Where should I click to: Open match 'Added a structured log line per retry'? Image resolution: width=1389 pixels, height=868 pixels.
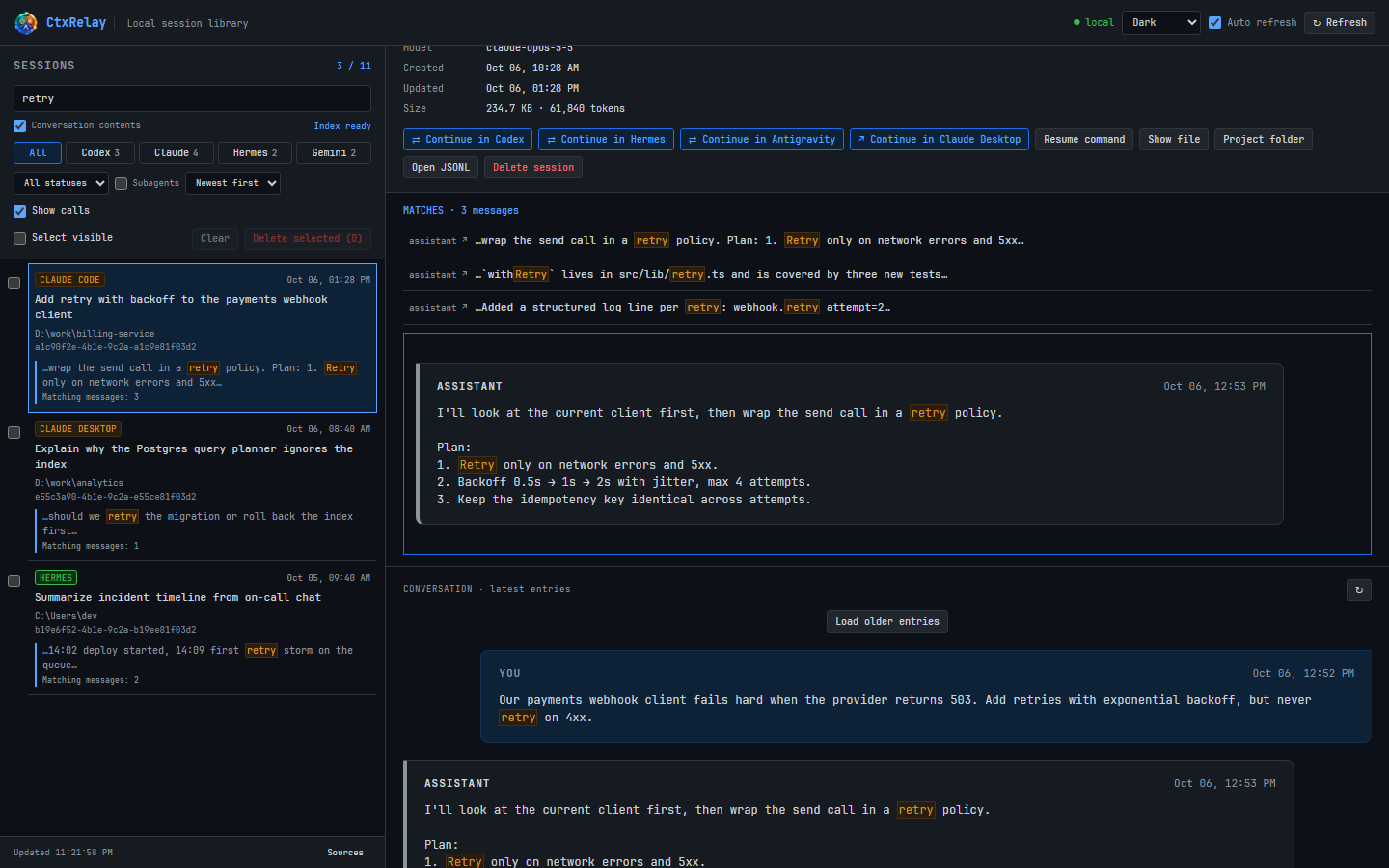887,308
